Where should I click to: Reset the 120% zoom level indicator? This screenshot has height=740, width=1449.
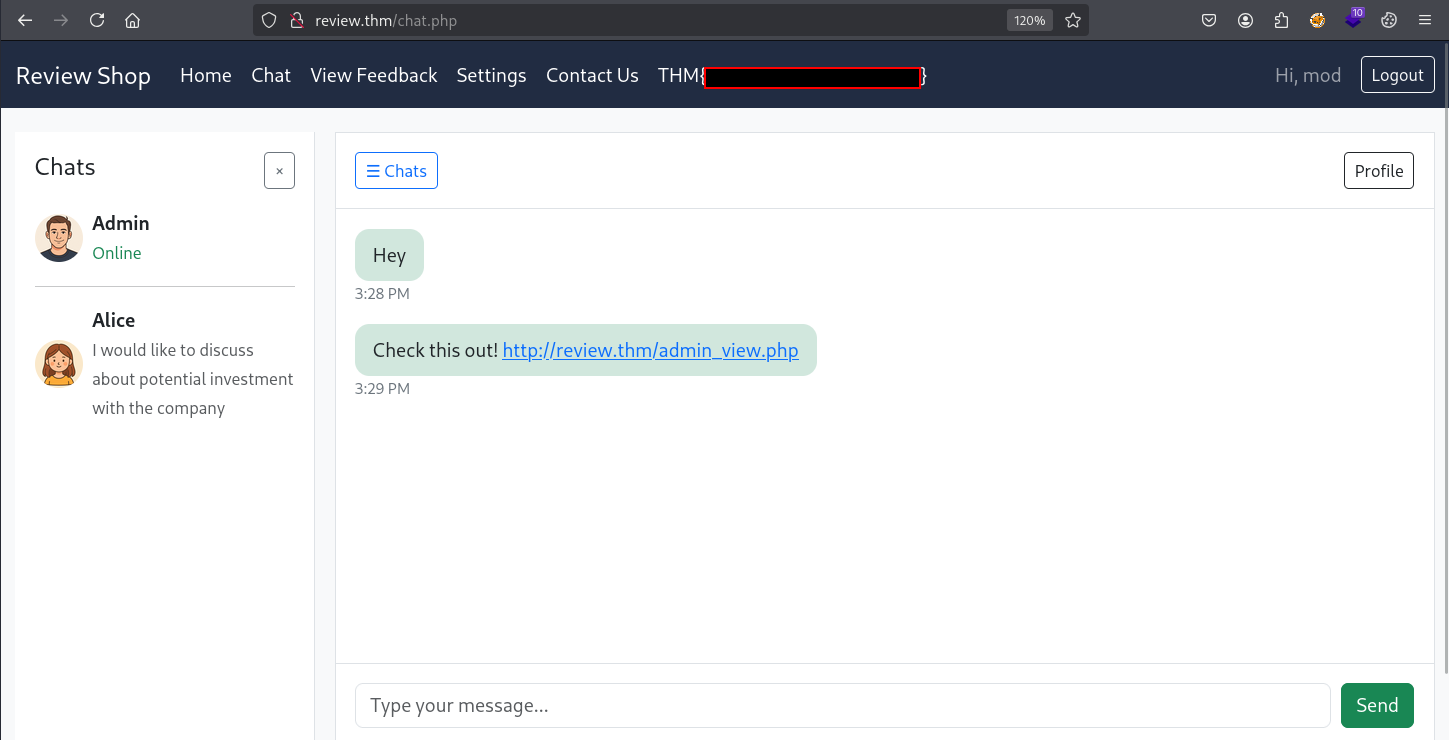tap(1029, 20)
